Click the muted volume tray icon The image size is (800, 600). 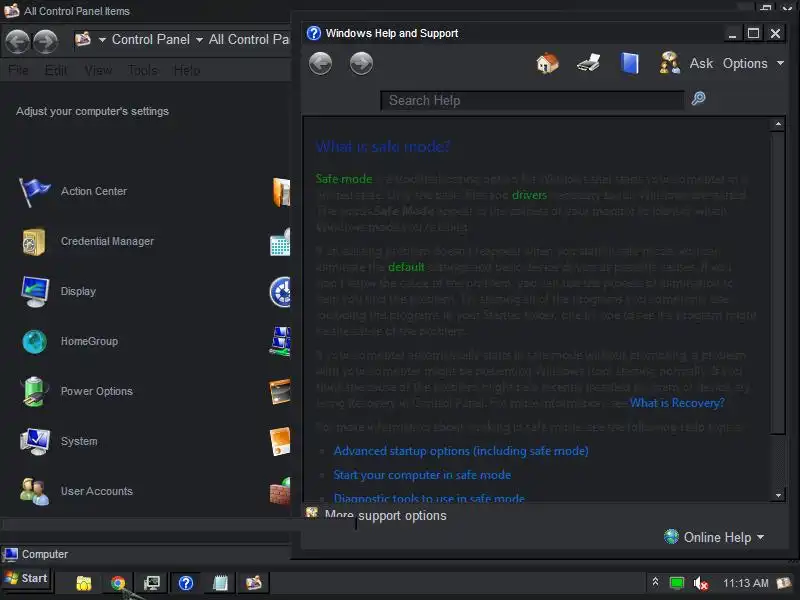[x=700, y=583]
